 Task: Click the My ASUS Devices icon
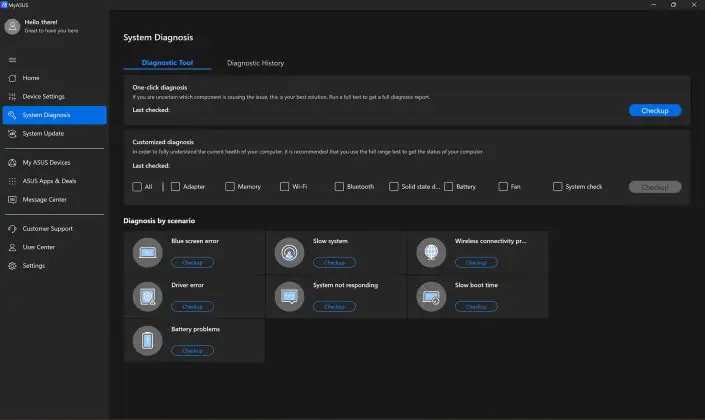(x=12, y=163)
